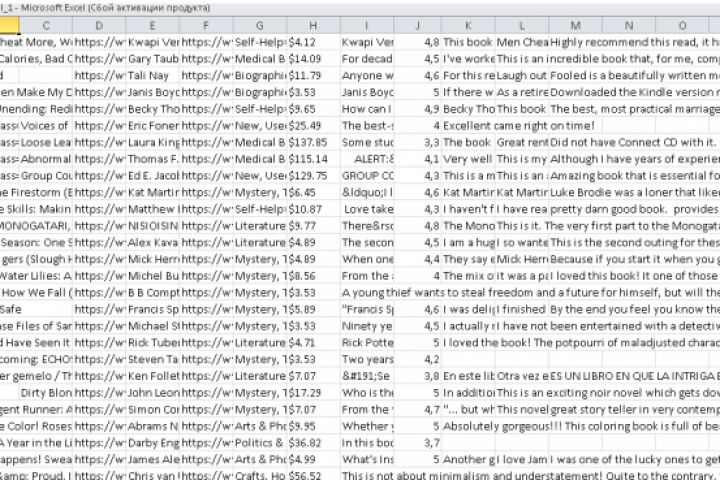
Task: Click the rating cell 4,2
Action: [x=417, y=359]
